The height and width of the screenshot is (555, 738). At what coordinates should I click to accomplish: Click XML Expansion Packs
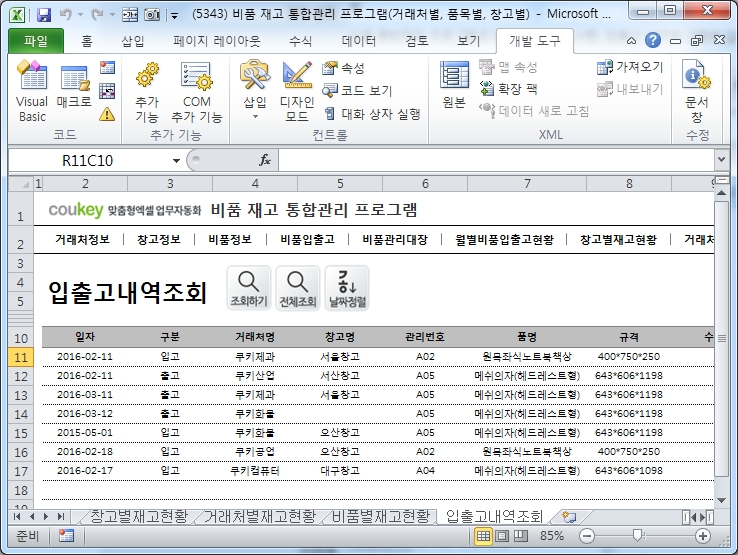(508, 88)
